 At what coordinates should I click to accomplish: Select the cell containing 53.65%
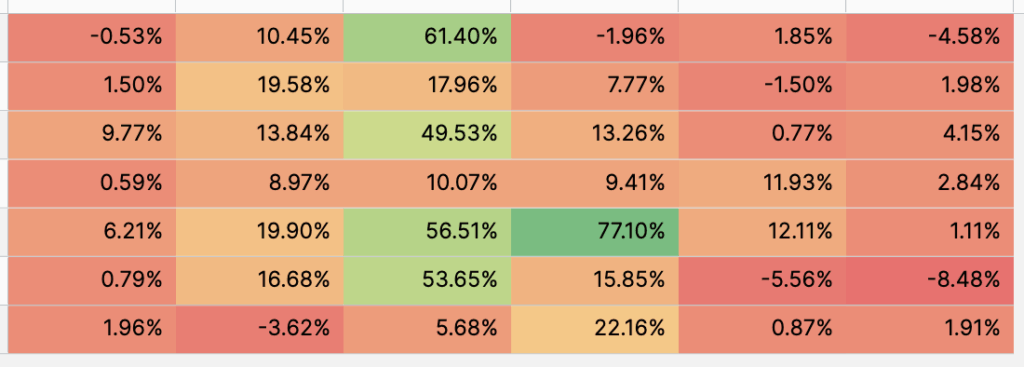point(426,280)
